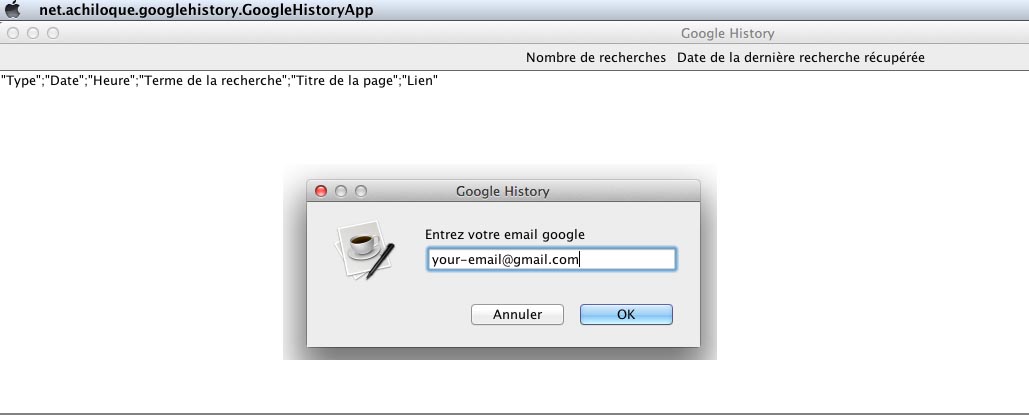Image resolution: width=1029 pixels, height=415 pixels.
Task: Click the dialog's Google History title bar
Action: pos(503,191)
